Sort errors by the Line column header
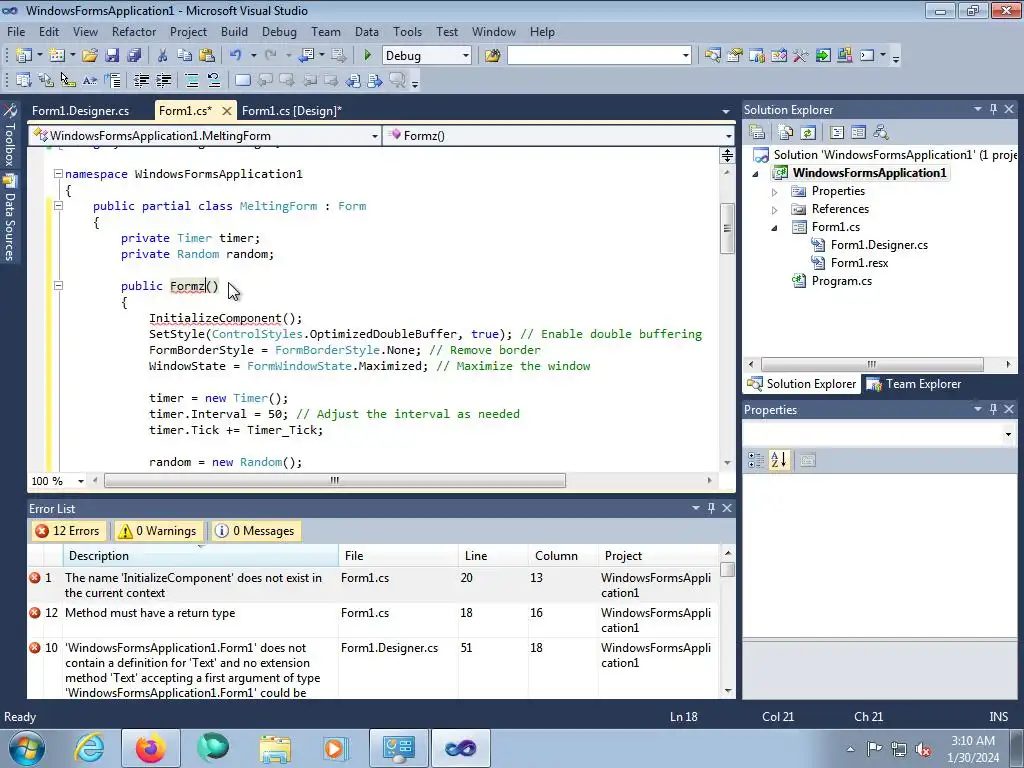 click(x=492, y=556)
